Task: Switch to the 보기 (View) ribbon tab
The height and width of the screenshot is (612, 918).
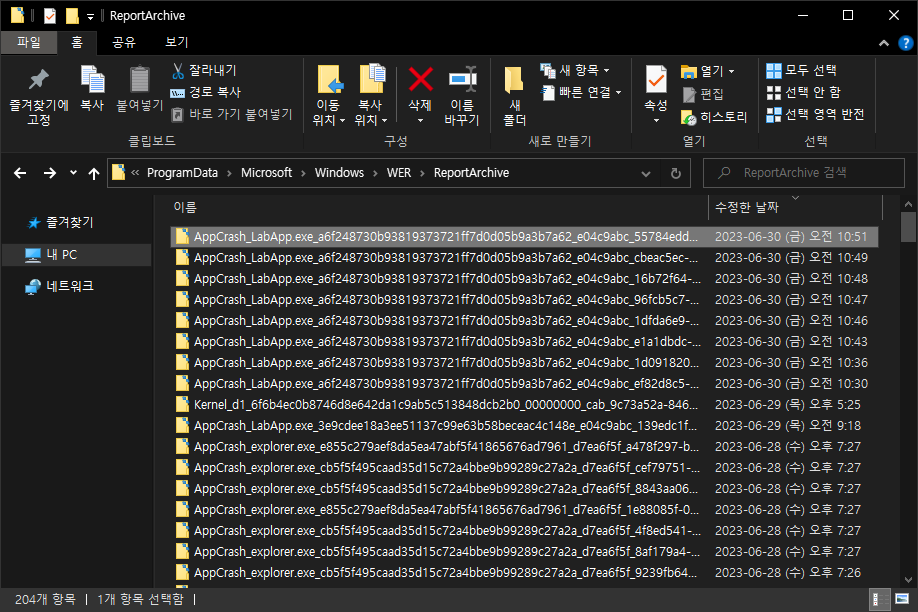Action: click(177, 42)
